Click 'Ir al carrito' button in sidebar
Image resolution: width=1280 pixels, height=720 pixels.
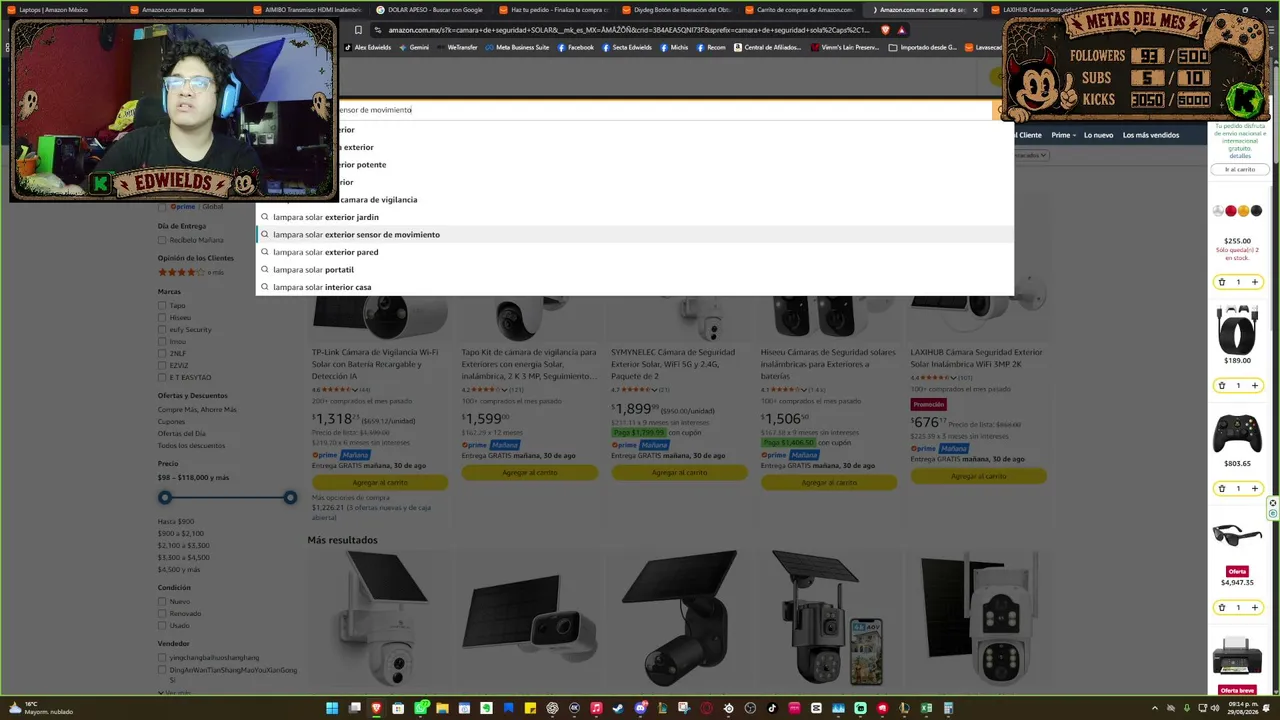[x=1240, y=169]
